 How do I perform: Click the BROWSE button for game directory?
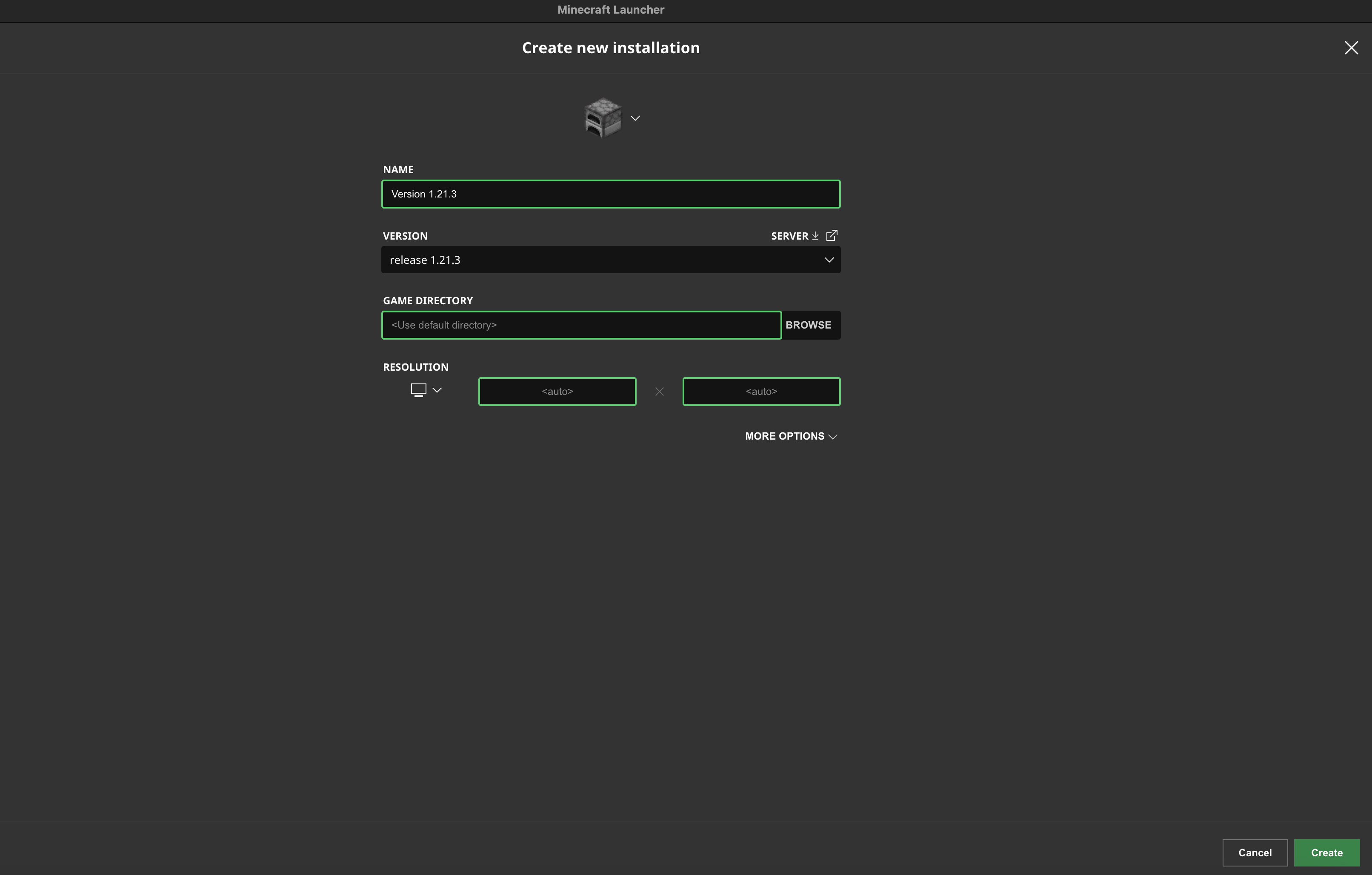click(809, 325)
